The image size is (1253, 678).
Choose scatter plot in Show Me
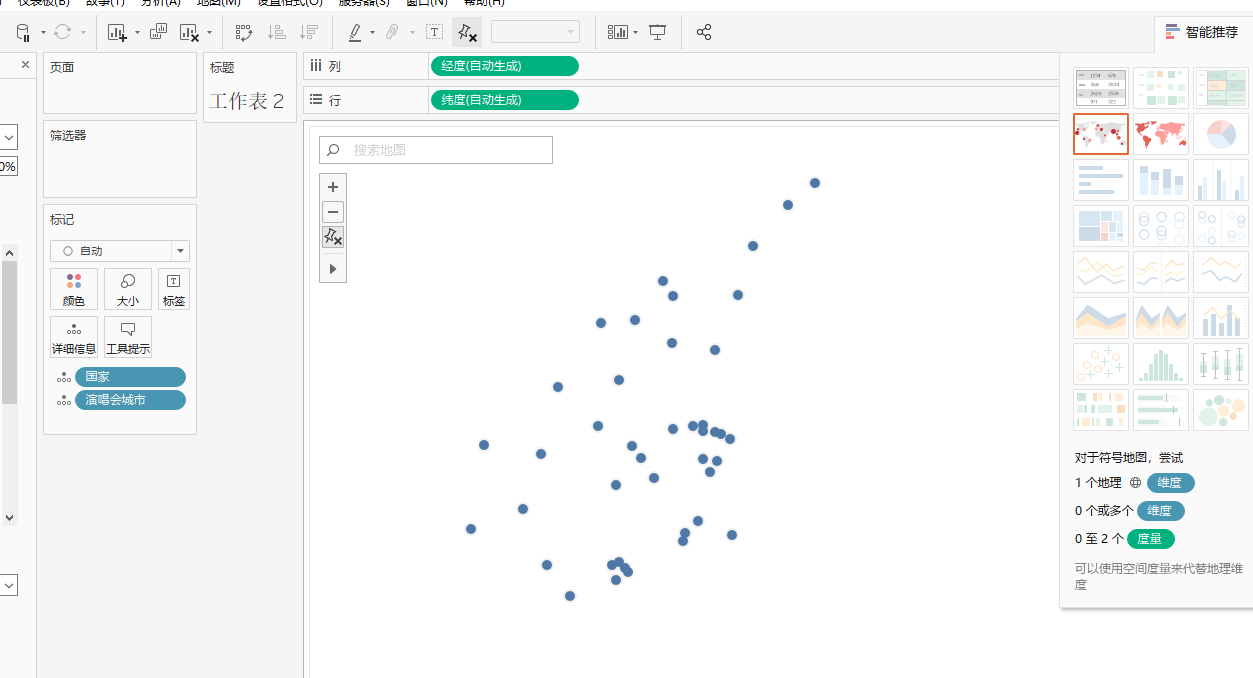click(x=1101, y=364)
